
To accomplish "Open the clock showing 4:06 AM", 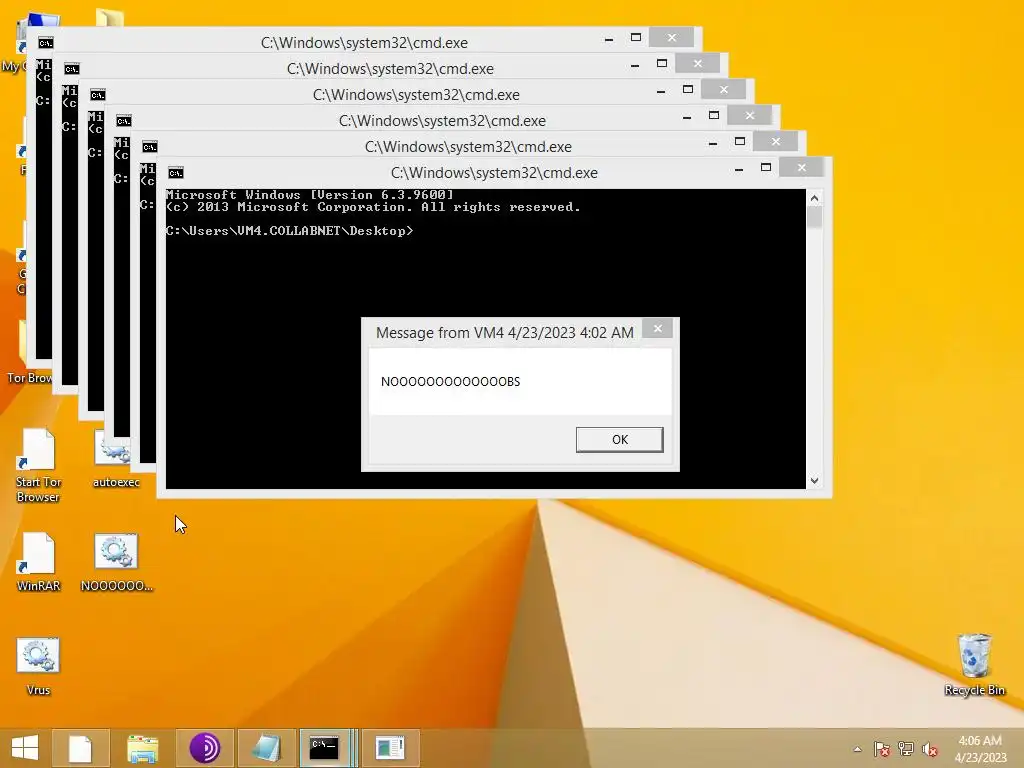I will click(x=980, y=748).
